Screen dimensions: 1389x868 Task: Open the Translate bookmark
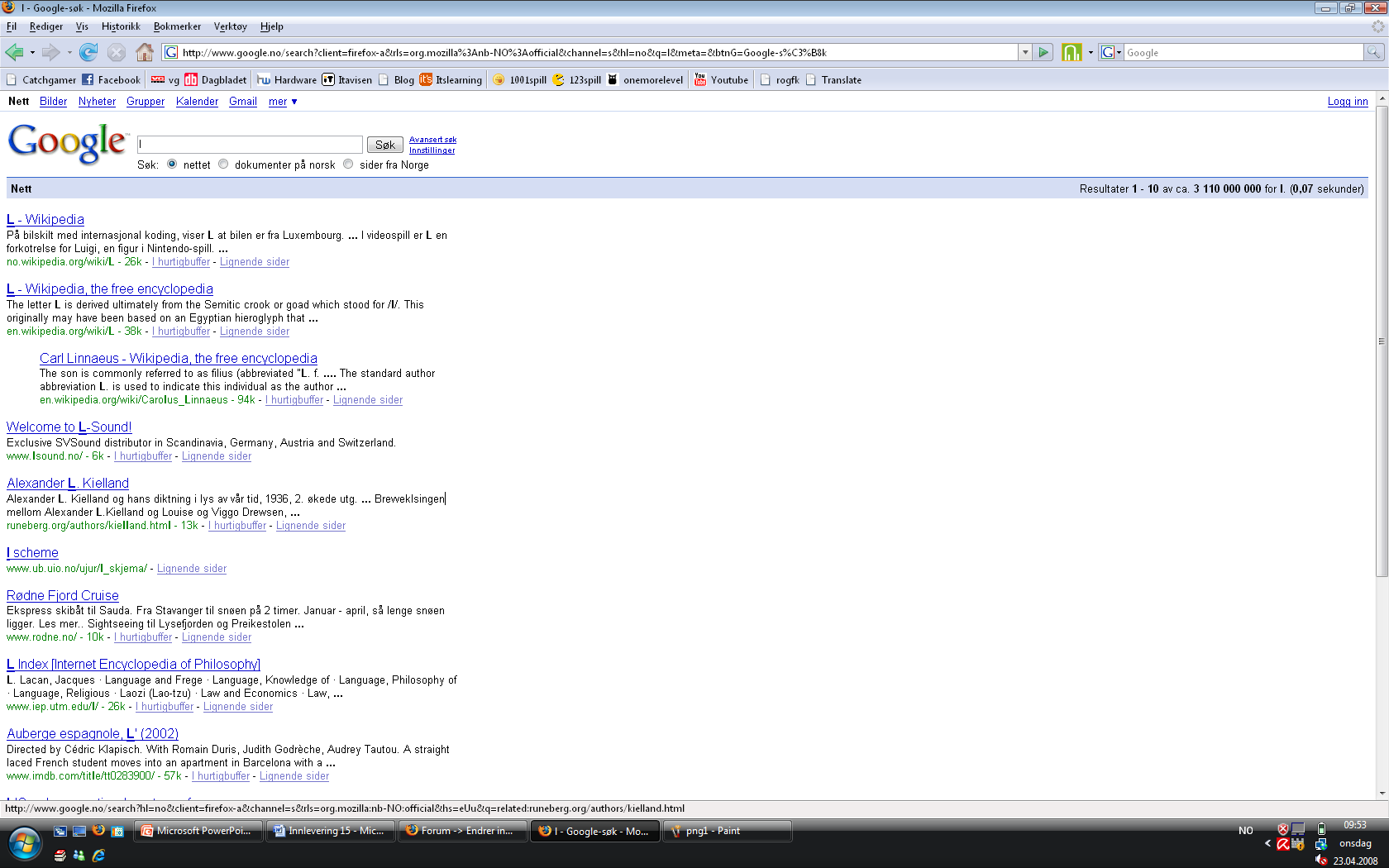click(833, 80)
